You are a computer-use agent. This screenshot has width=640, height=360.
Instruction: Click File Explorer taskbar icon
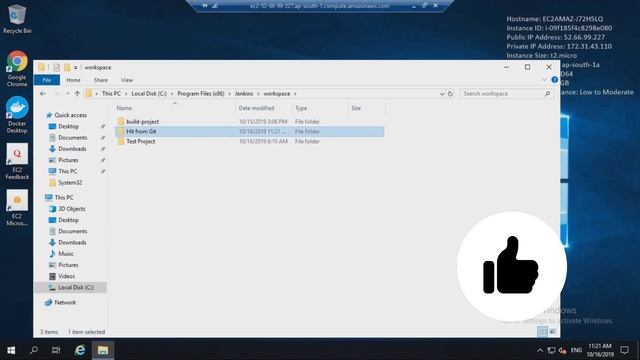click(x=103, y=350)
